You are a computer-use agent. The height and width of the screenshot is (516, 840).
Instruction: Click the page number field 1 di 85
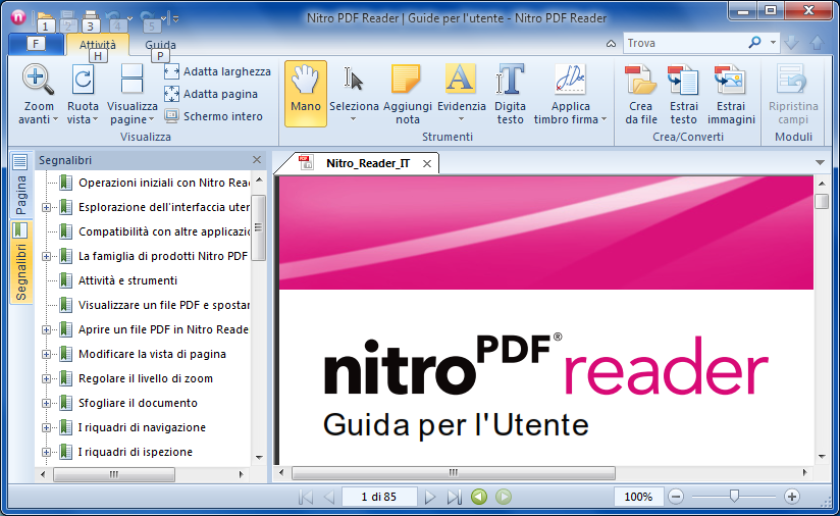(379, 497)
